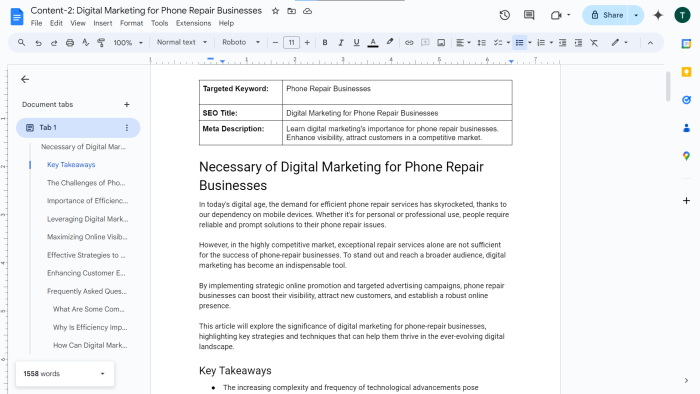Open line and paragraph spacing
Image resolution: width=700 pixels, height=394 pixels.
point(482,43)
